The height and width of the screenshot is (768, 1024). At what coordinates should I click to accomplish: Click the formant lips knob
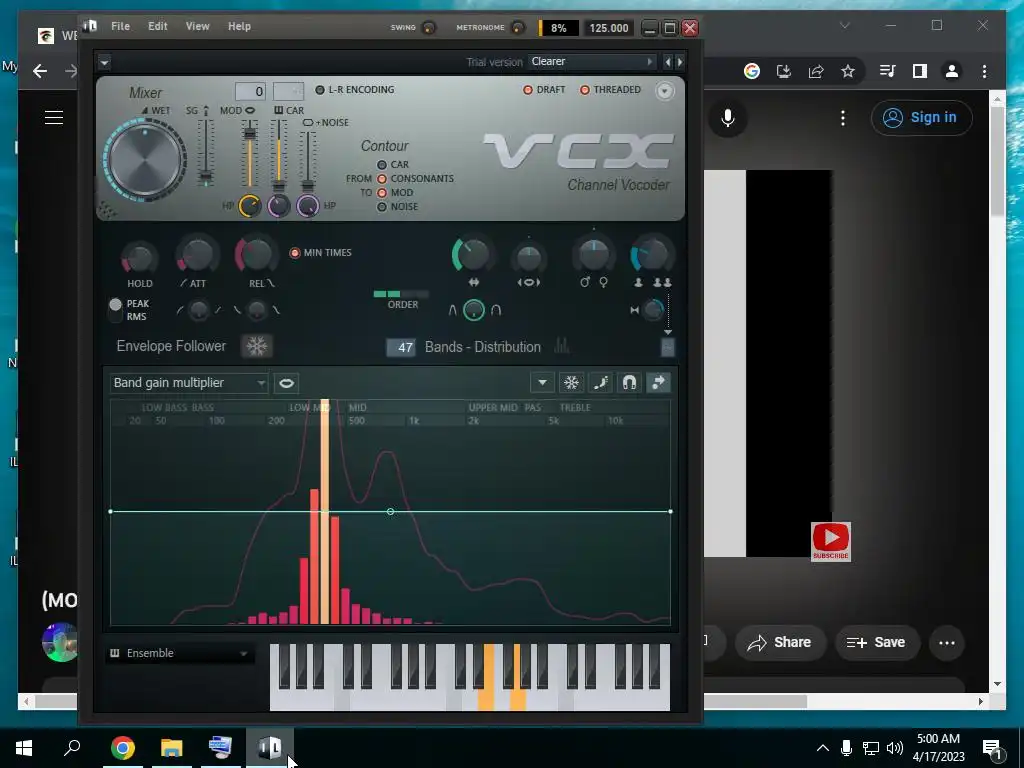click(x=528, y=257)
